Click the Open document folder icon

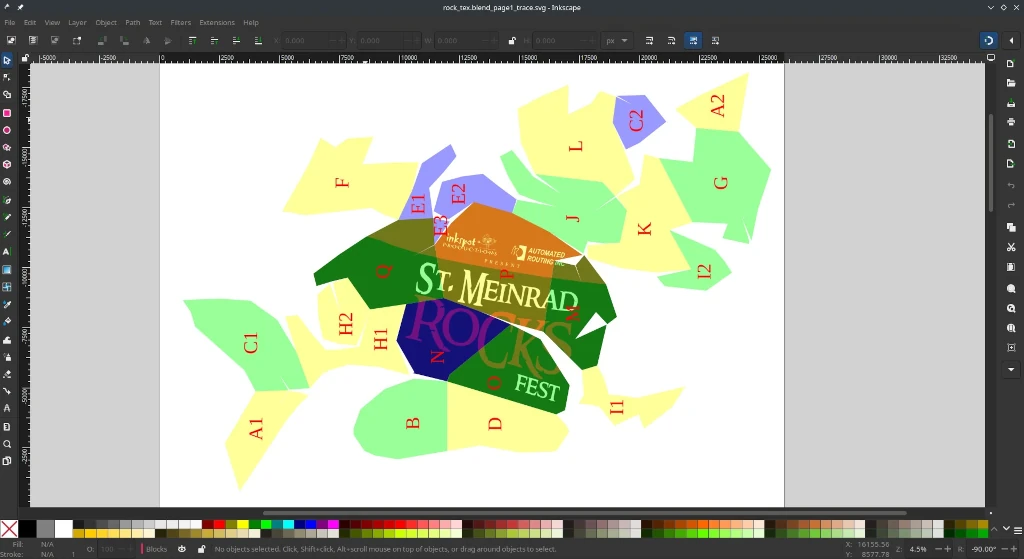[x=1011, y=83]
